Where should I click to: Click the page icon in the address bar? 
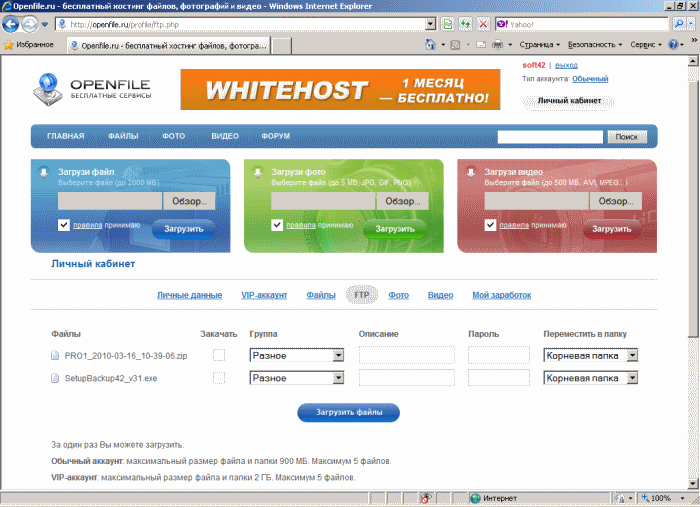click(x=62, y=24)
